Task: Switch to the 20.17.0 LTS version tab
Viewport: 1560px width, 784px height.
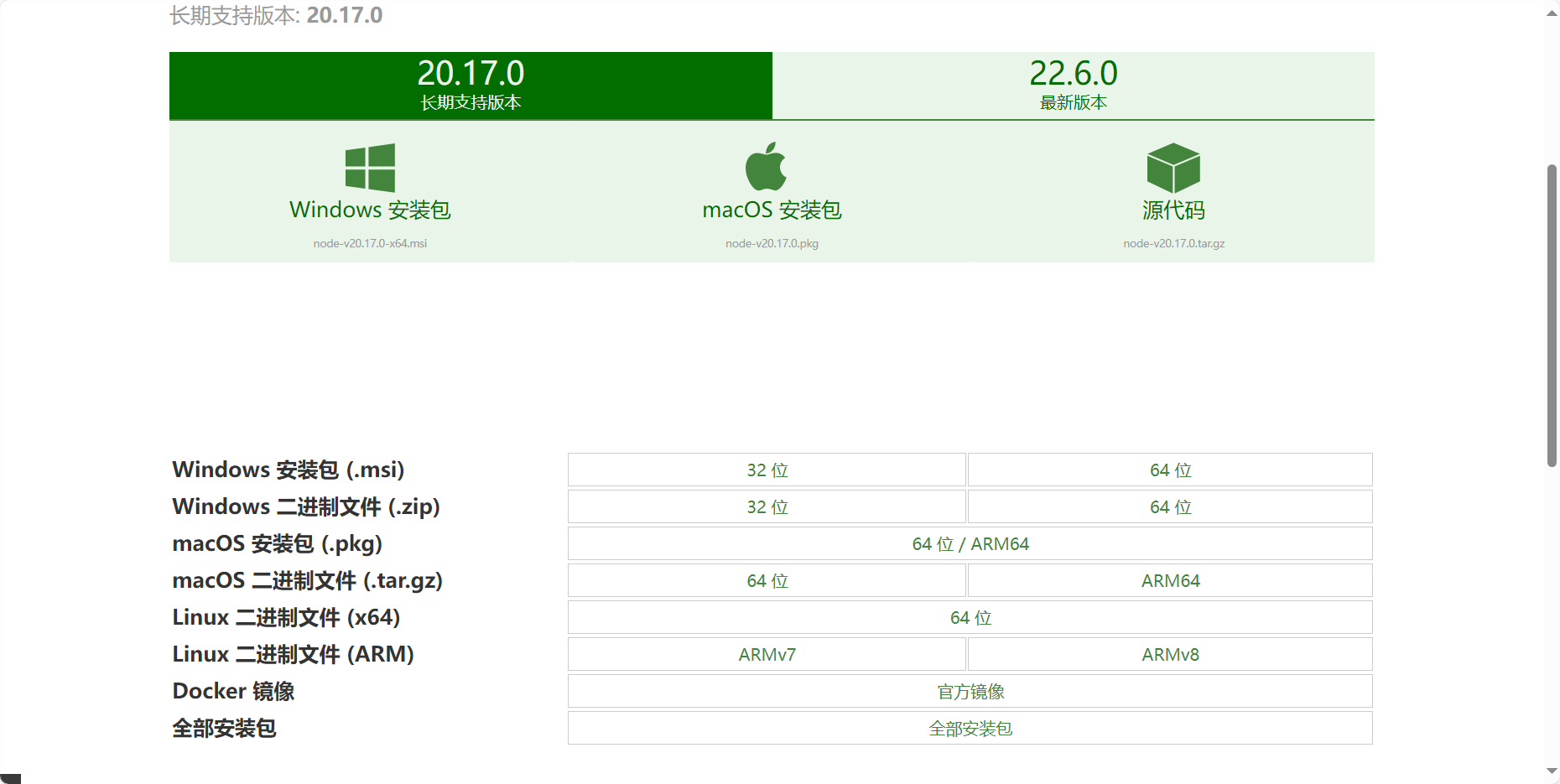Action: point(471,86)
